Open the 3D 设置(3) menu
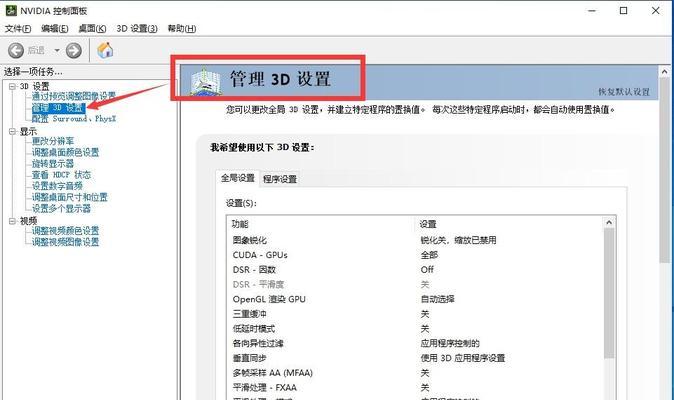 pos(137,28)
